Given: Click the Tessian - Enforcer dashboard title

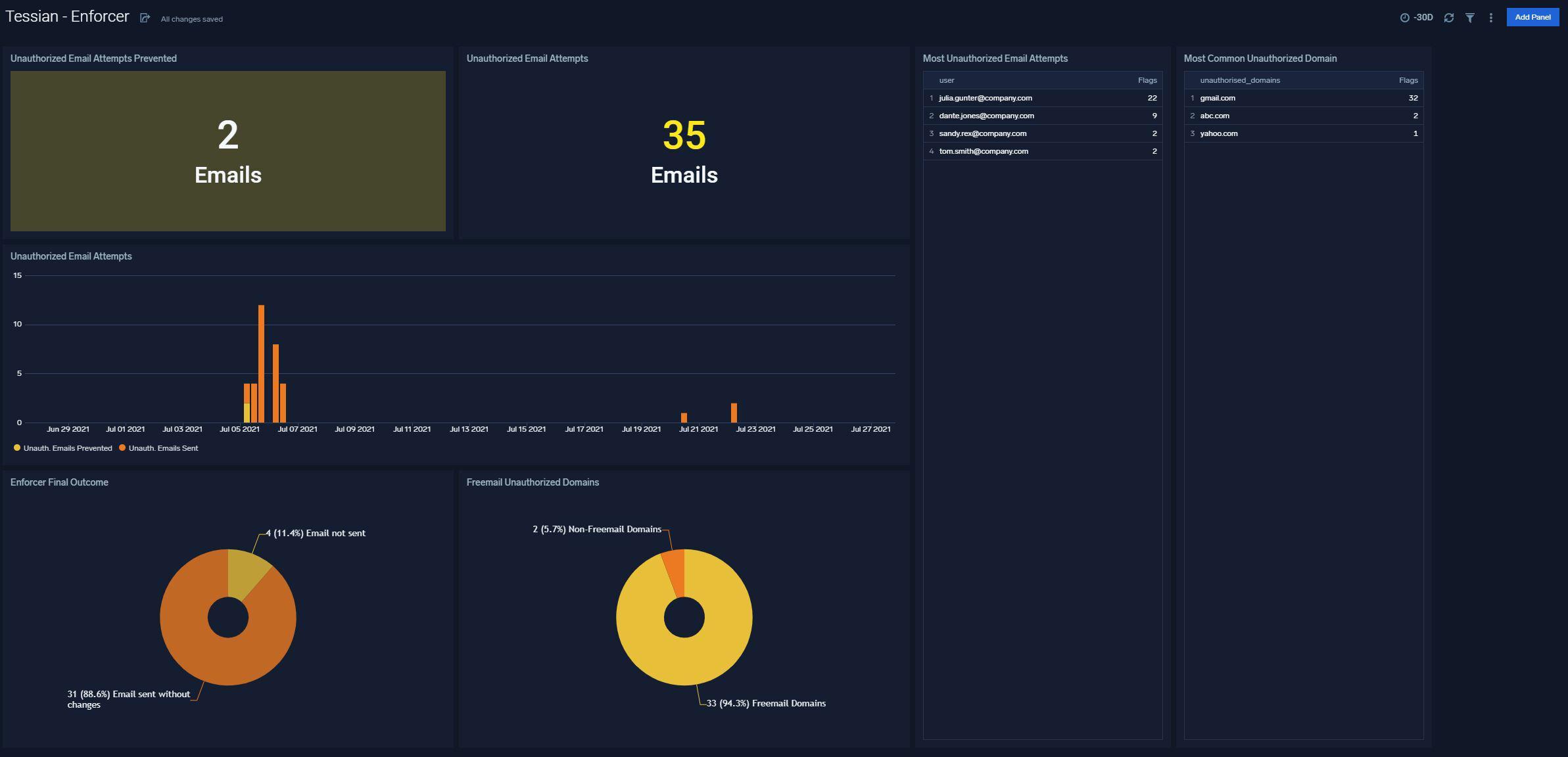Looking at the screenshot, I should tap(67, 16).
